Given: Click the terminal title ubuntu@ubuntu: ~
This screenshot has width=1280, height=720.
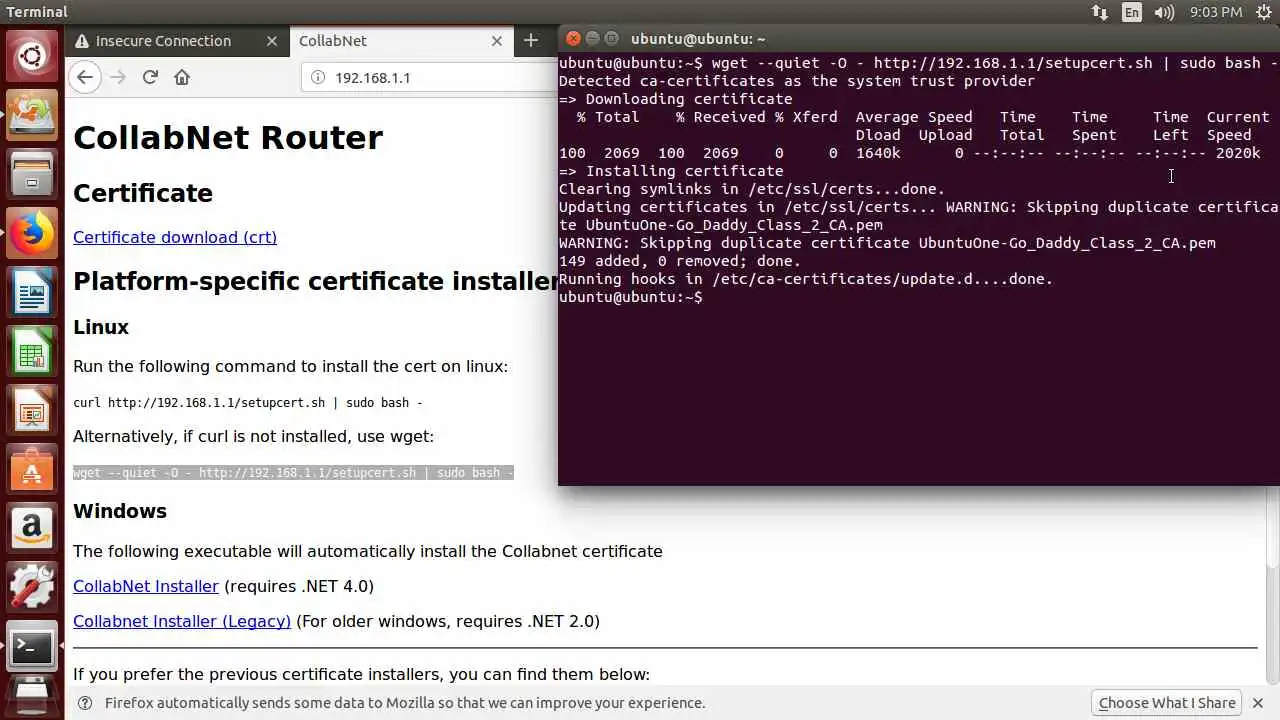Looking at the screenshot, I should [x=698, y=39].
